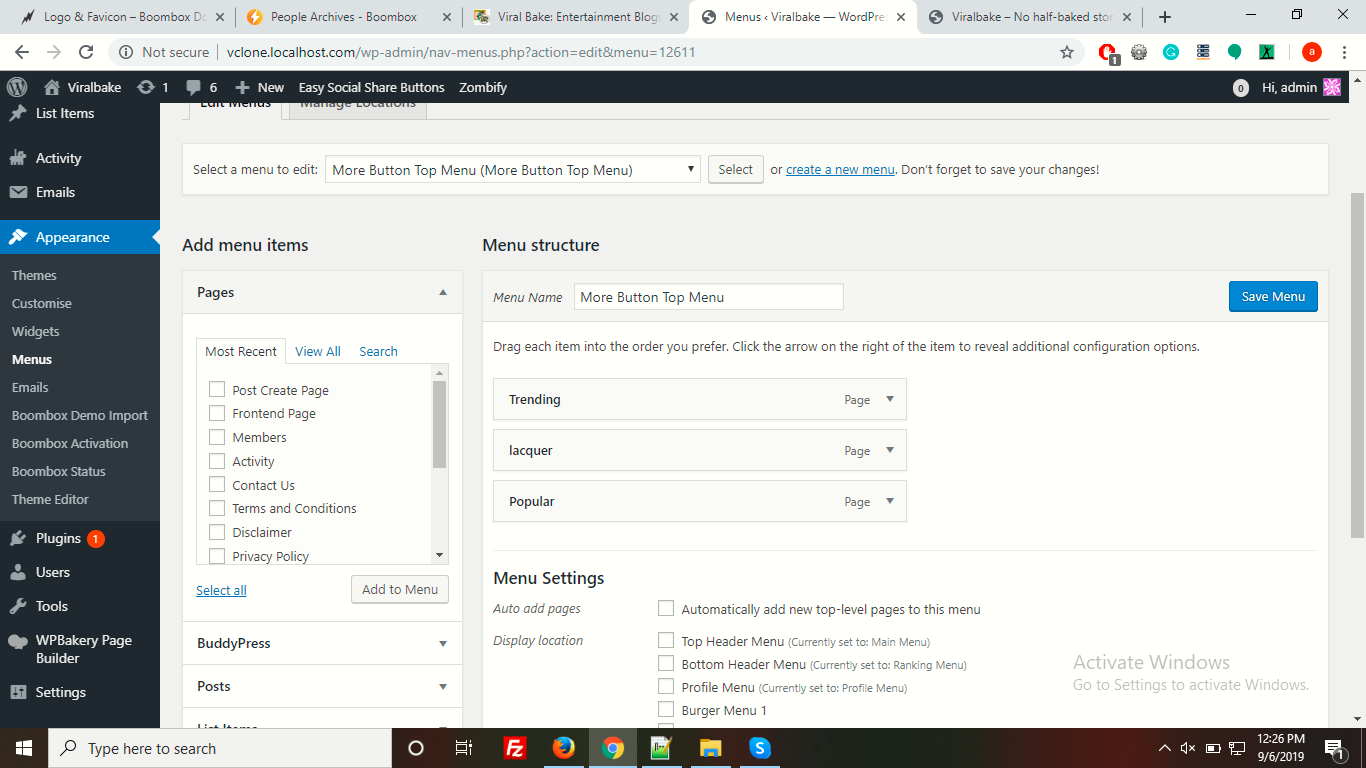
Task: Open FileZilla from the taskbar
Action: (x=515, y=747)
